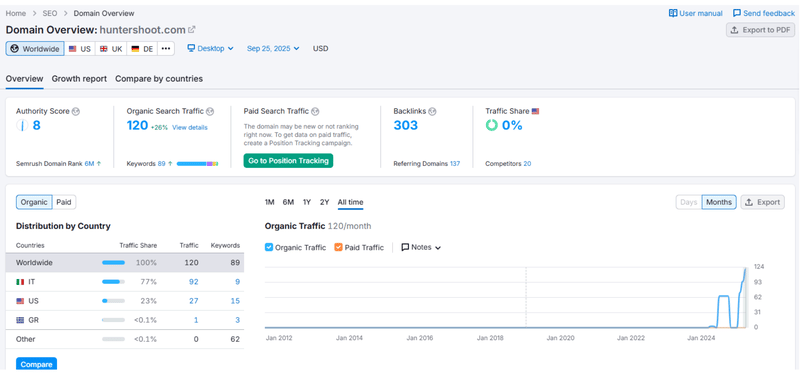
Task: Click the Greece flag in the GR row
Action: click(20, 320)
